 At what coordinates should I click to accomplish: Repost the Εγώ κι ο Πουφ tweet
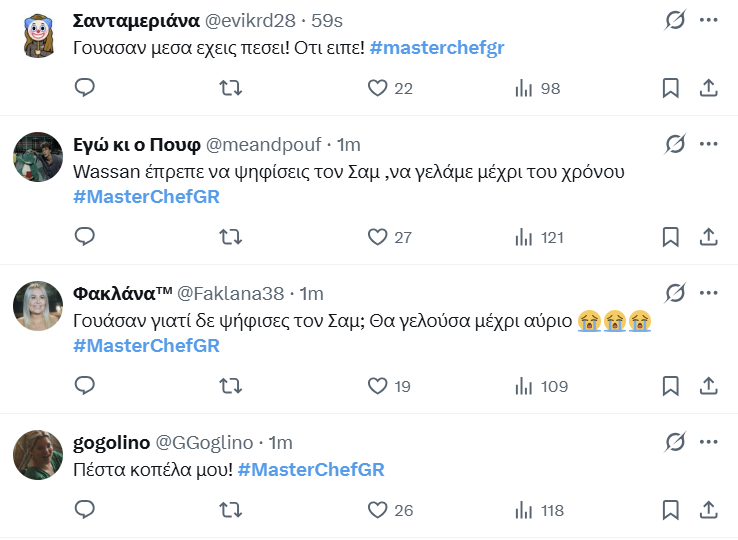[230, 237]
